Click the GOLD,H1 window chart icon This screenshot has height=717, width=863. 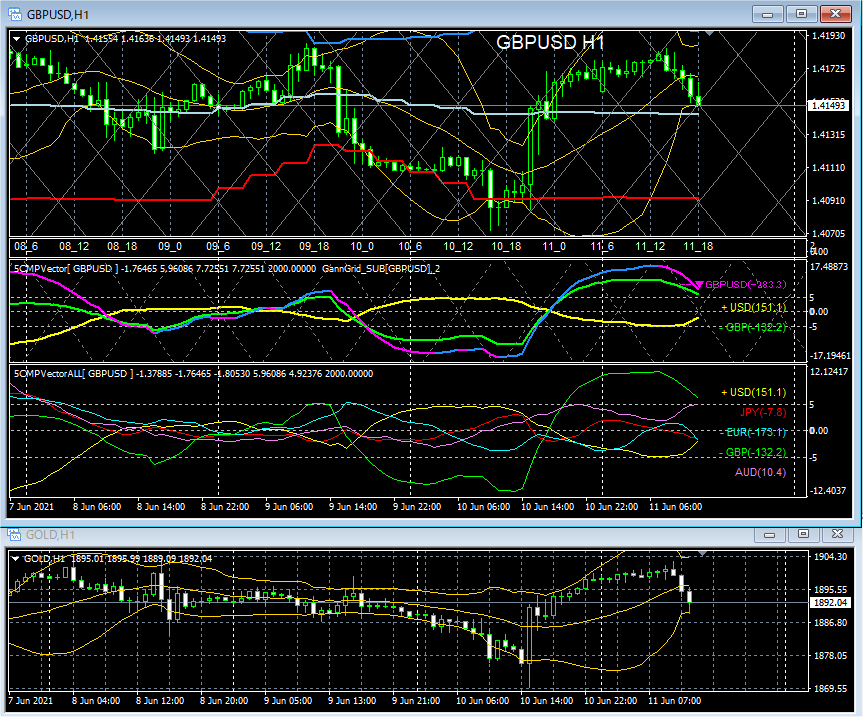point(15,534)
